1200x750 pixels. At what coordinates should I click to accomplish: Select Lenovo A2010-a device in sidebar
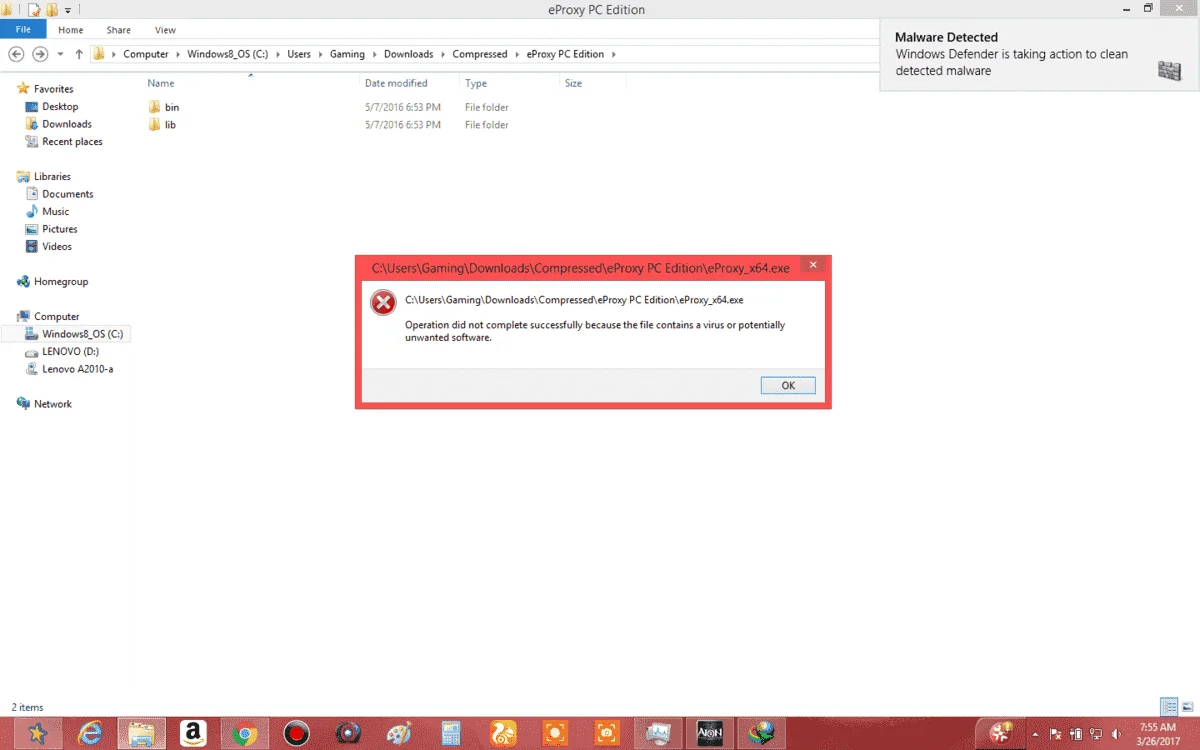click(77, 369)
